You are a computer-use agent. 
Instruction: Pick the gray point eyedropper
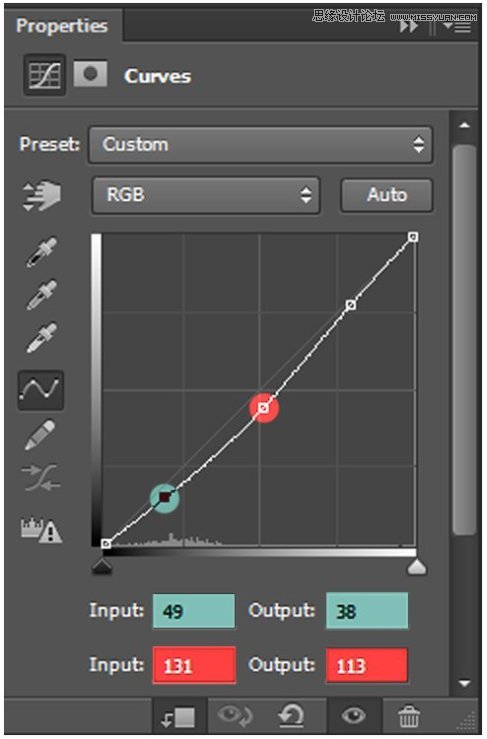click(x=41, y=295)
